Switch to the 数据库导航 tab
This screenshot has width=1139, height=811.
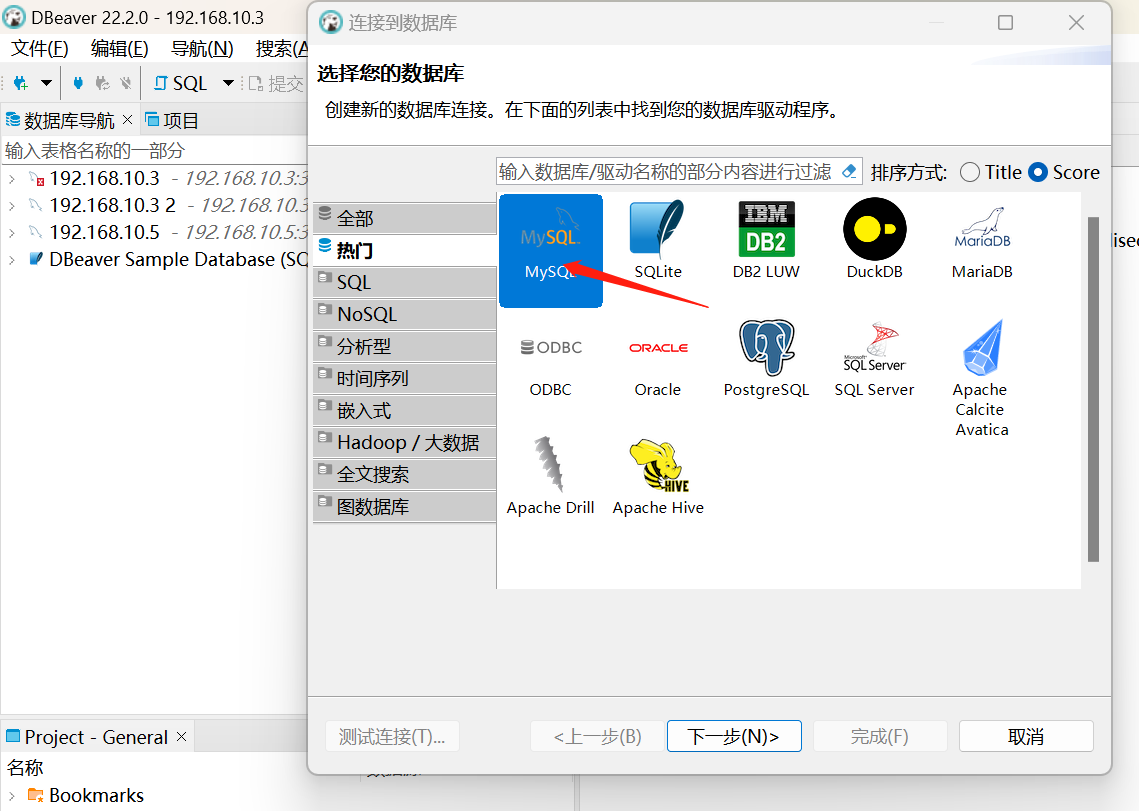point(68,120)
